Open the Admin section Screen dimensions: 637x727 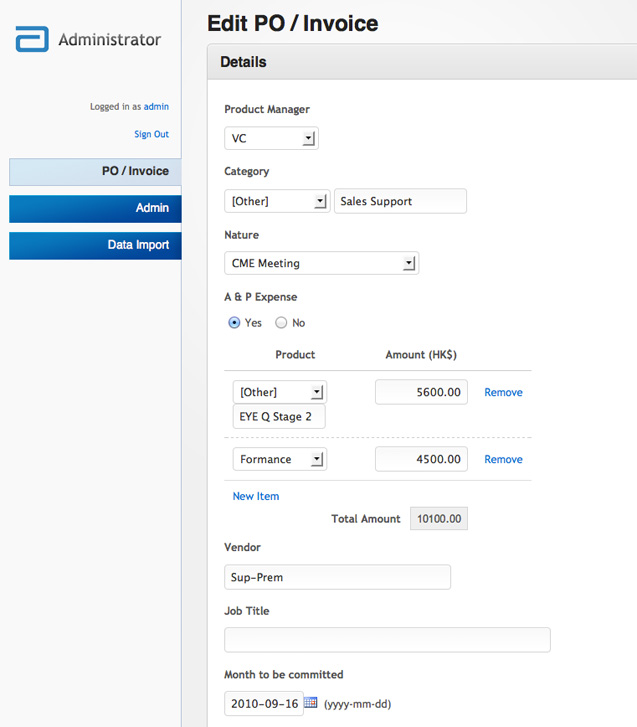95,209
